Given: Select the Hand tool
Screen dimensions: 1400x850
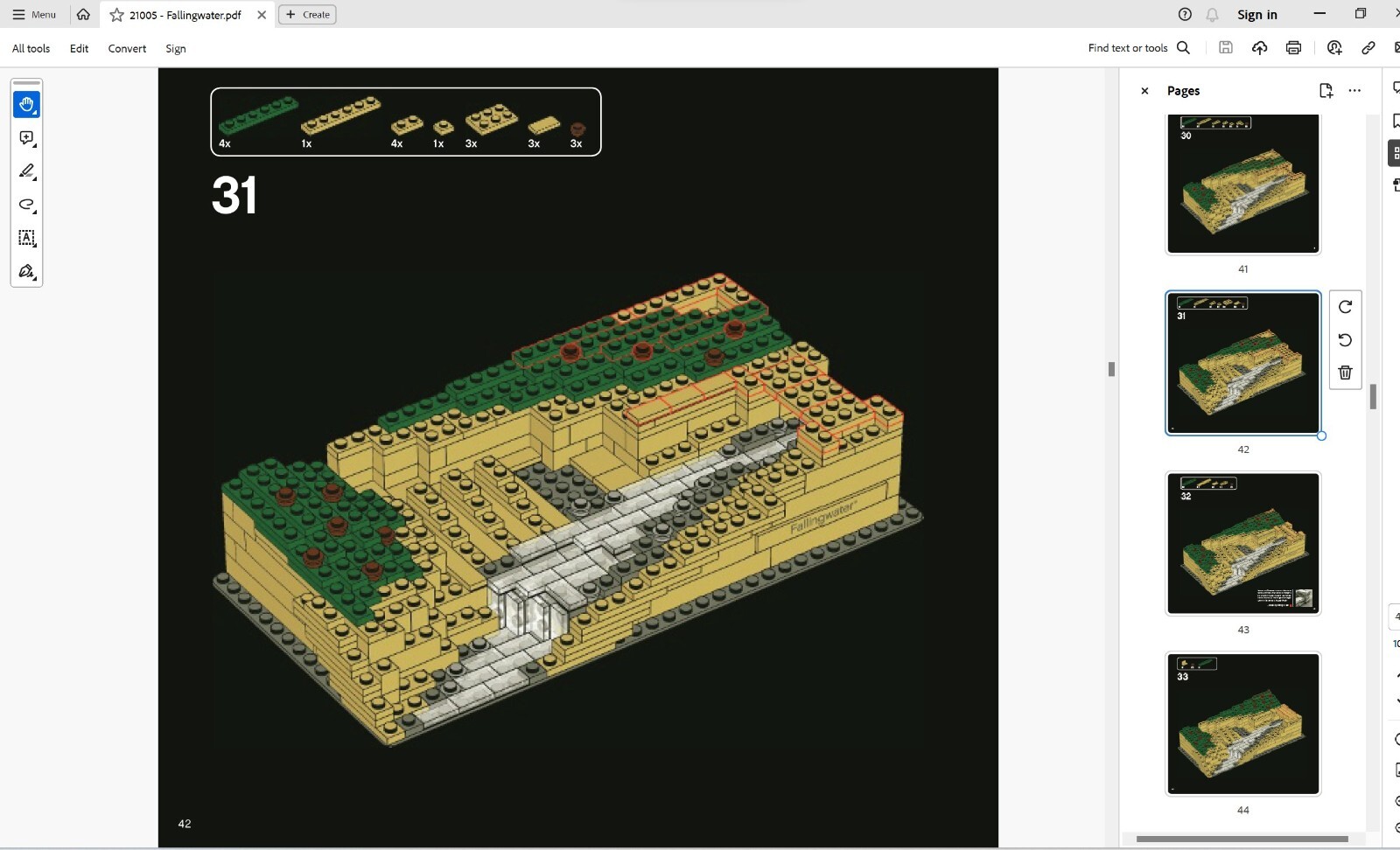Looking at the screenshot, I should (x=26, y=105).
